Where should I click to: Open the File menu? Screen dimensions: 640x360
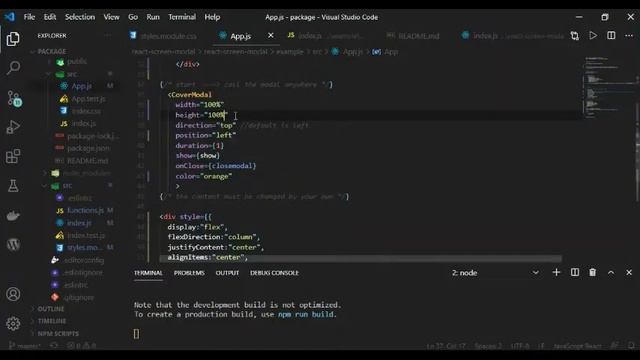(x=29, y=17)
